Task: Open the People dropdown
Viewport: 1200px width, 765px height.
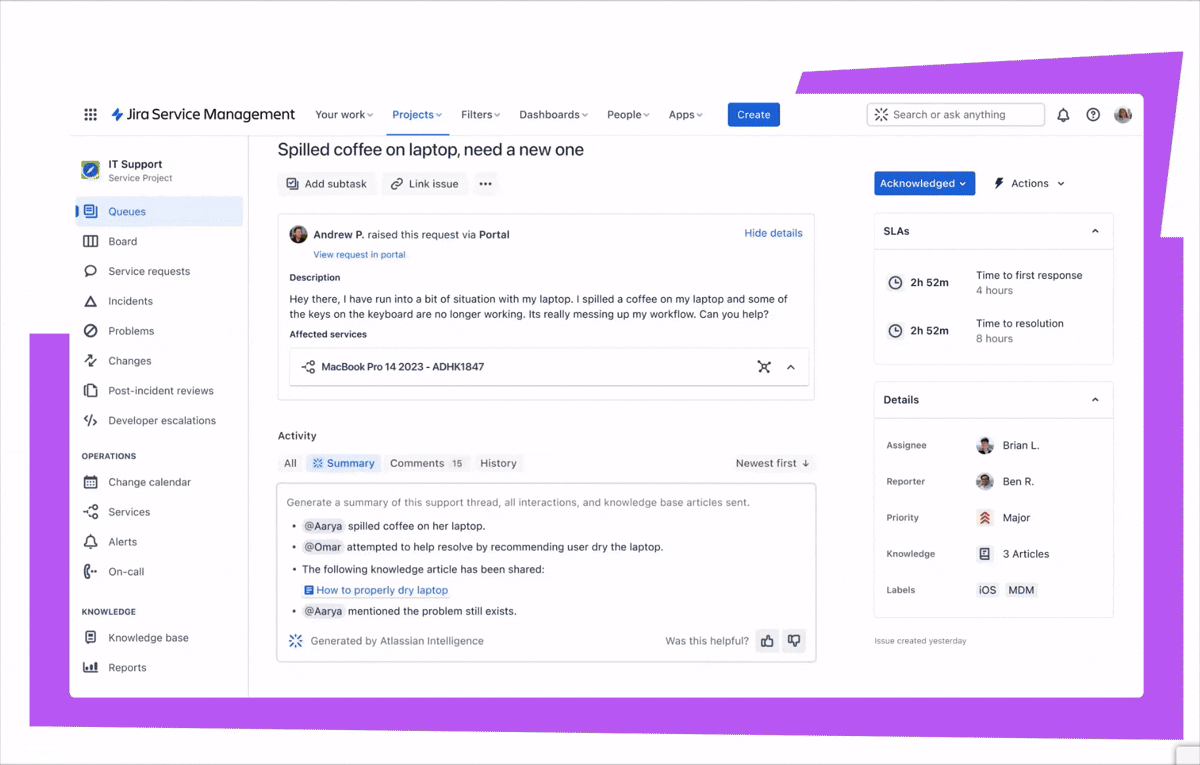Action: (x=628, y=115)
